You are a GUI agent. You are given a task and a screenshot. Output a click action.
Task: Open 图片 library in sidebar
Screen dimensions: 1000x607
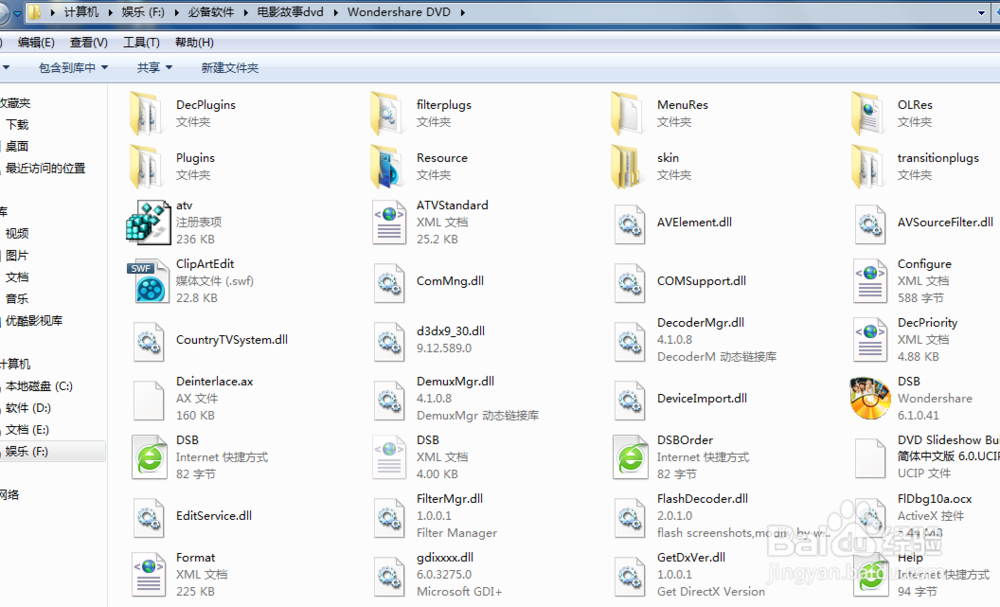[17, 255]
